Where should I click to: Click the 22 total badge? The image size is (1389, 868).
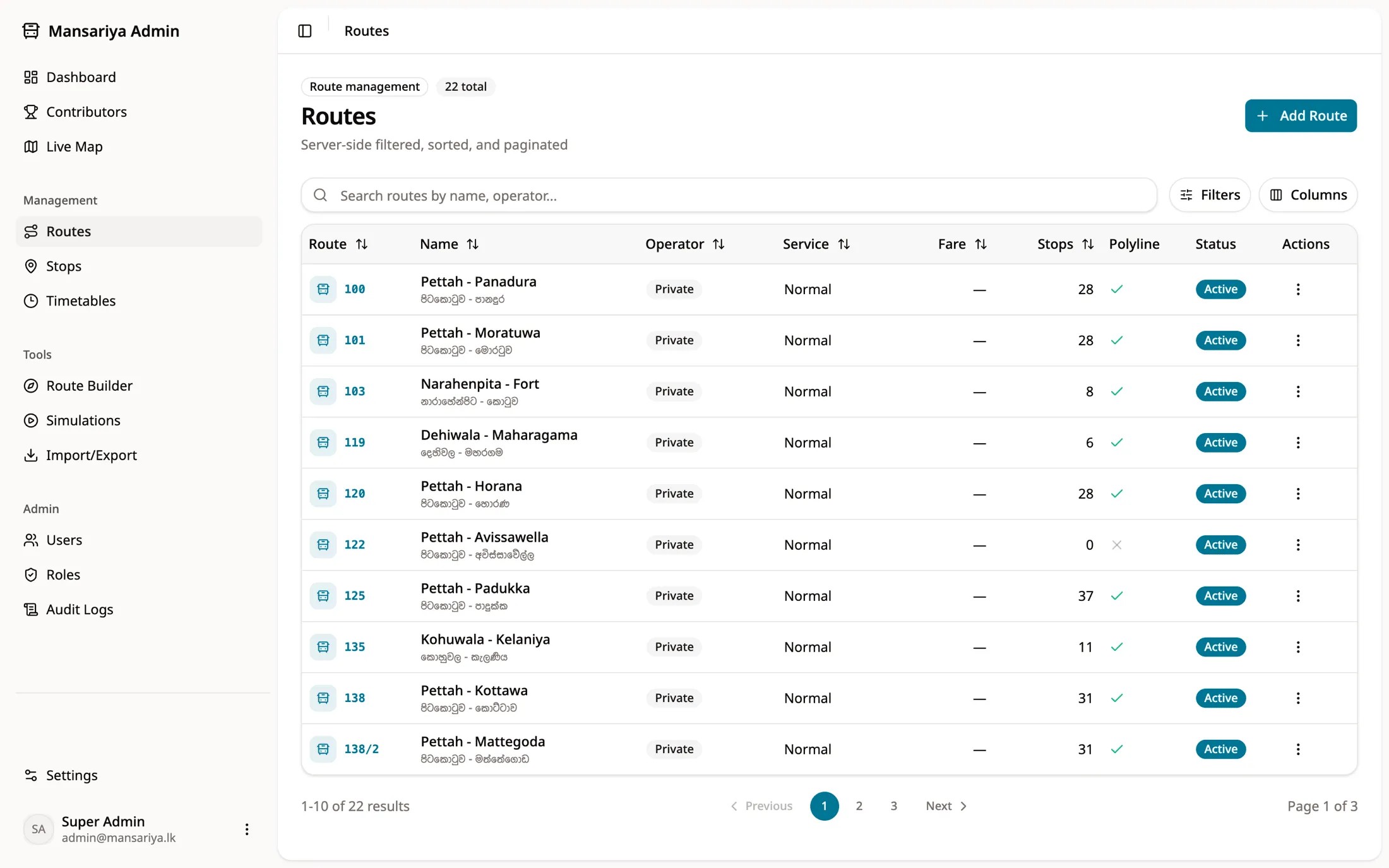466,86
